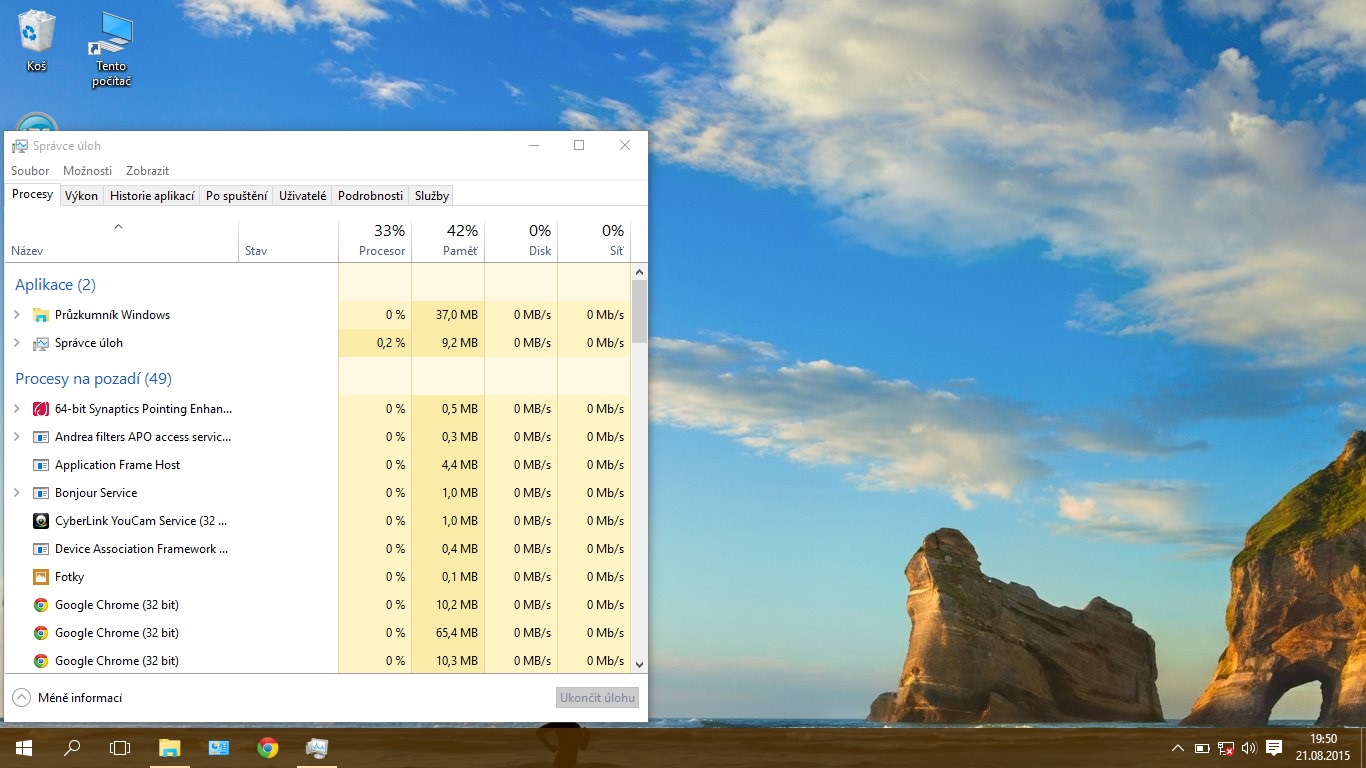Screen dimensions: 1366x768
Task: Select the Koš recycle bin desktop icon
Action: point(37,42)
